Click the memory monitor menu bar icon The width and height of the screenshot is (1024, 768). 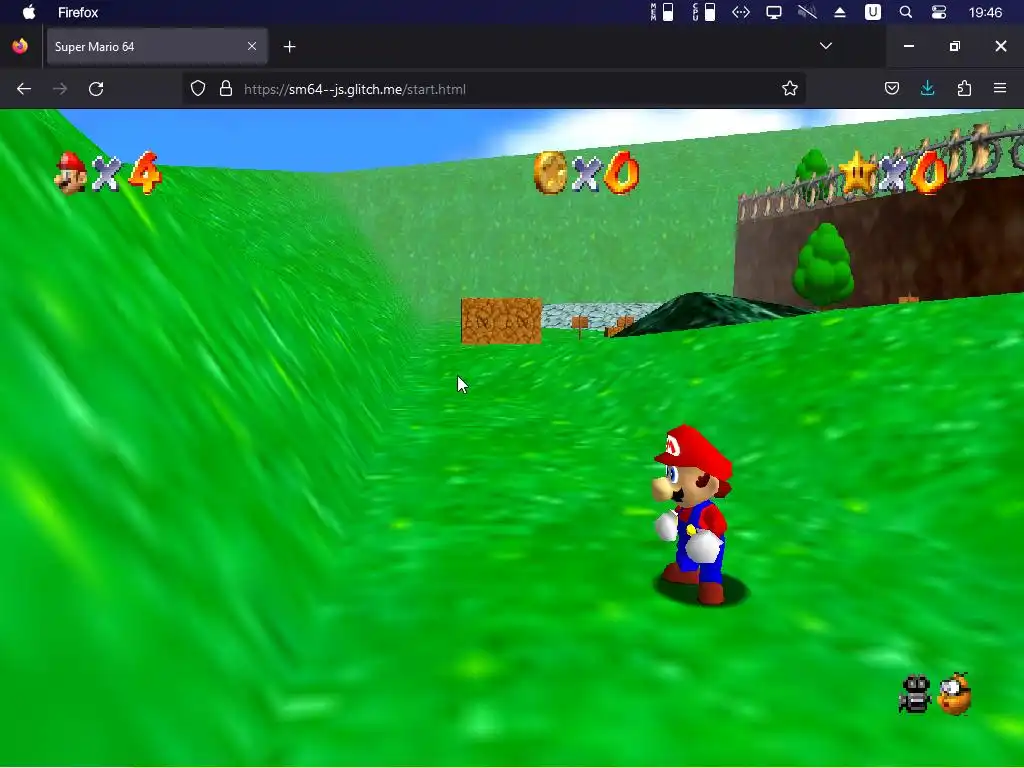662,12
